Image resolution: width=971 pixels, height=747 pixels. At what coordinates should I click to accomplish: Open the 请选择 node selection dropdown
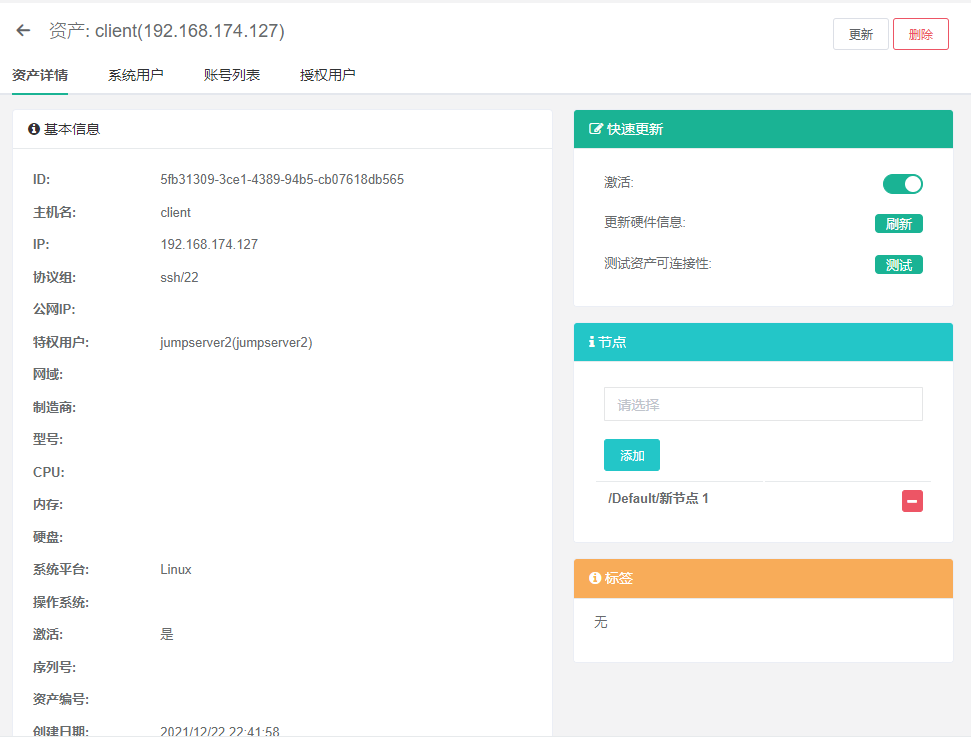763,404
